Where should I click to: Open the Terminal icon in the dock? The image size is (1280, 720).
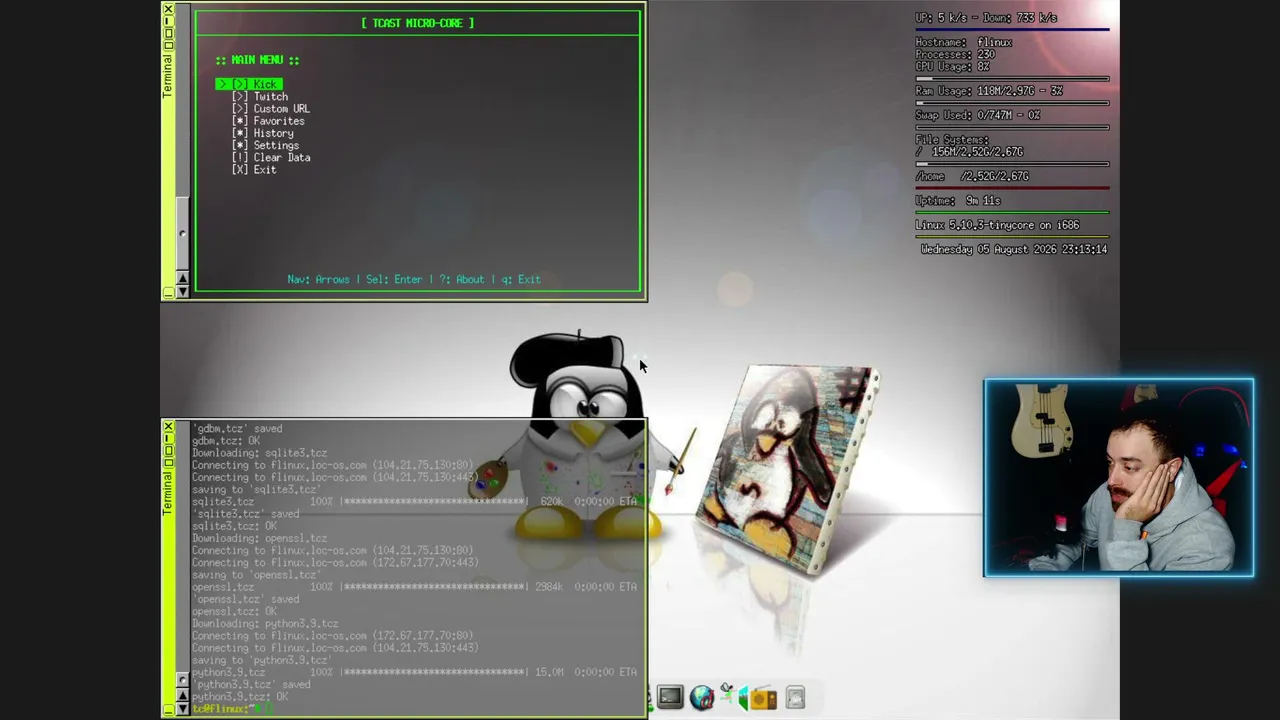click(670, 697)
